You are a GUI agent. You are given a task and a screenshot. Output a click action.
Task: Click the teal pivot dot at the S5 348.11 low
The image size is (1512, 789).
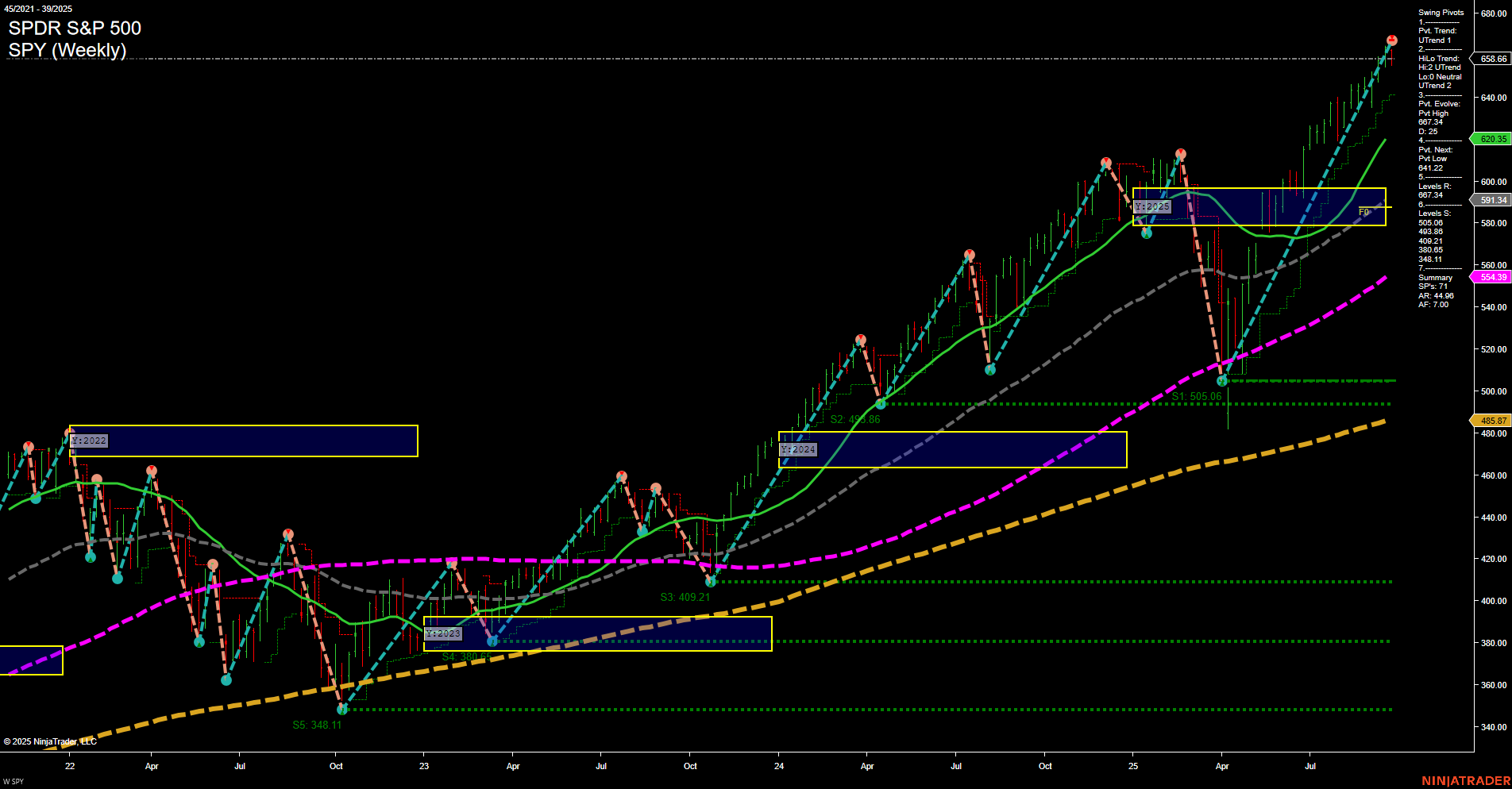click(x=341, y=708)
